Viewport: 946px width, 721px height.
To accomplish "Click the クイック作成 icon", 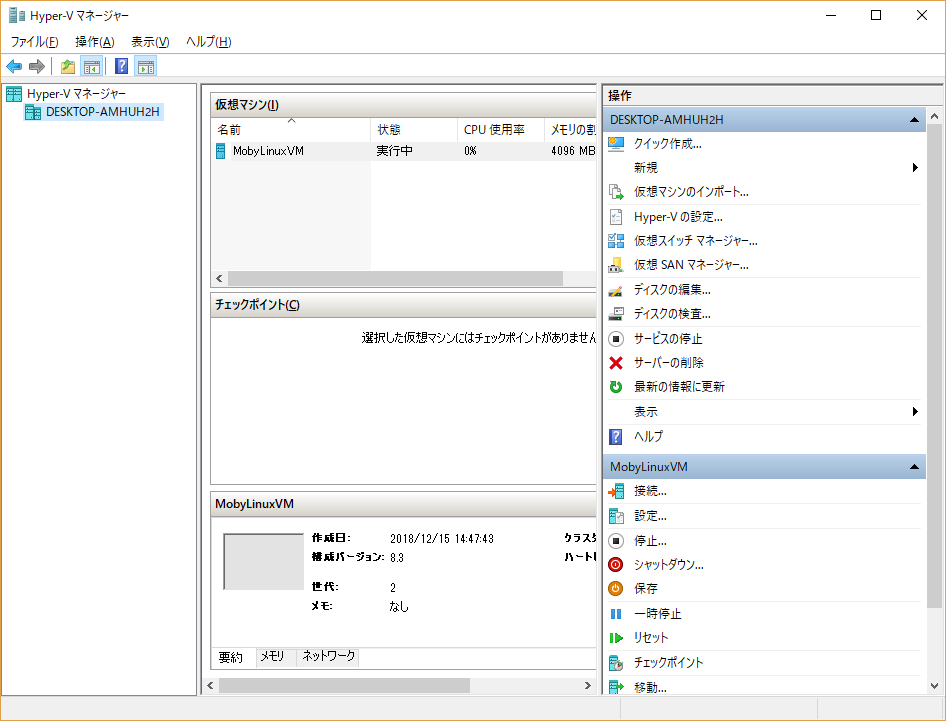I will pos(615,144).
